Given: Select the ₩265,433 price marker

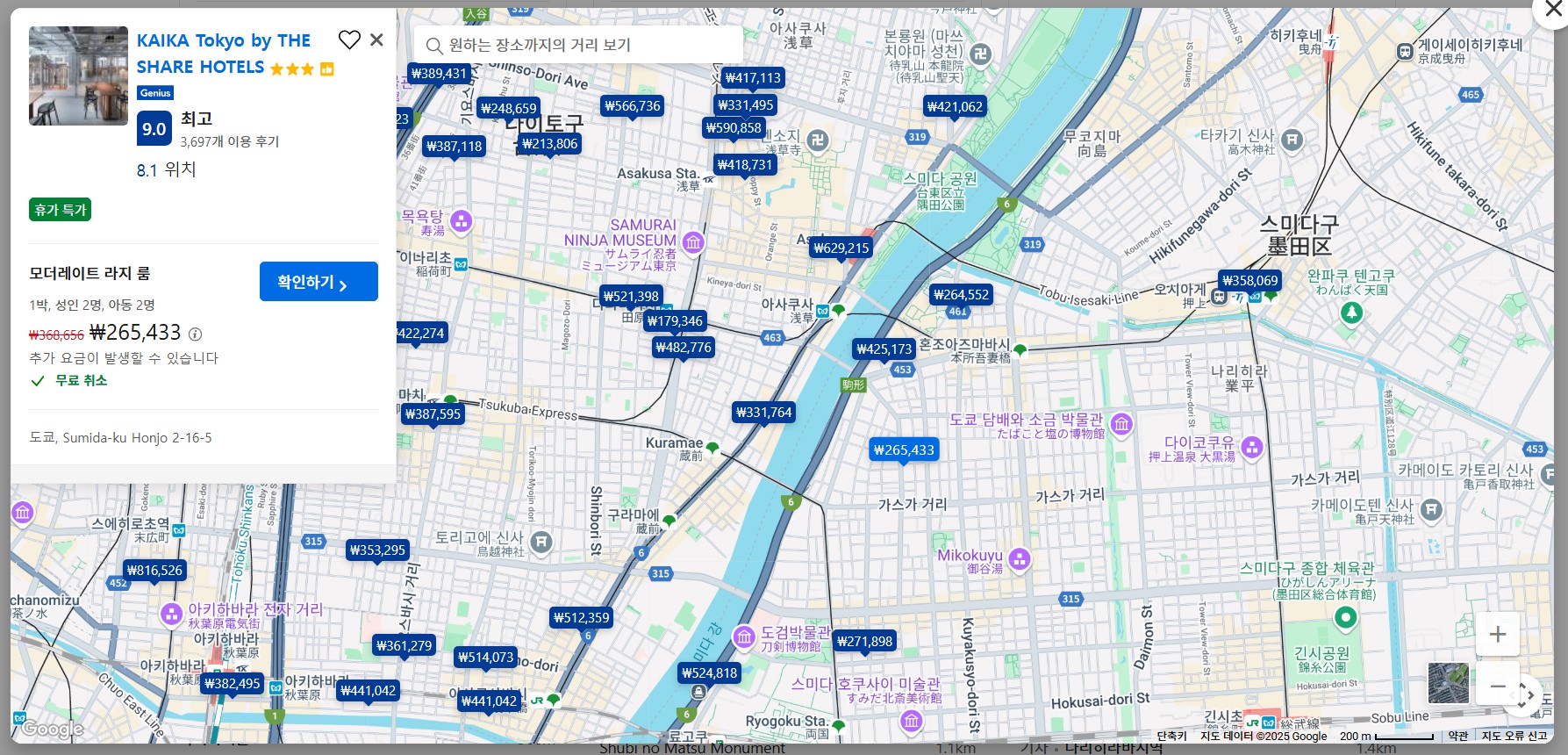Looking at the screenshot, I should tap(904, 449).
